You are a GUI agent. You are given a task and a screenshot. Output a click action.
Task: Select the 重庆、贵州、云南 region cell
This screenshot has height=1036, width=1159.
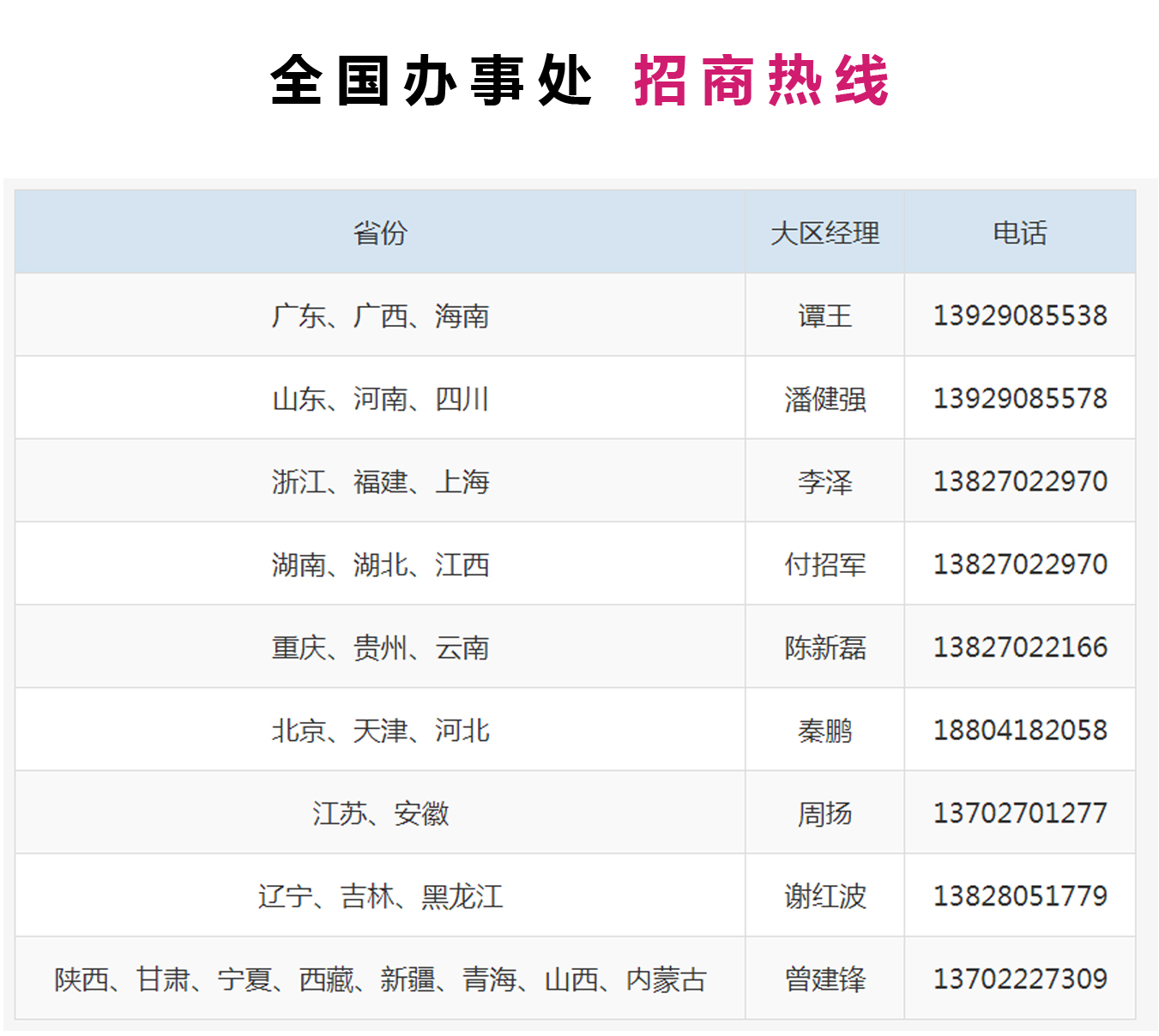coord(380,647)
